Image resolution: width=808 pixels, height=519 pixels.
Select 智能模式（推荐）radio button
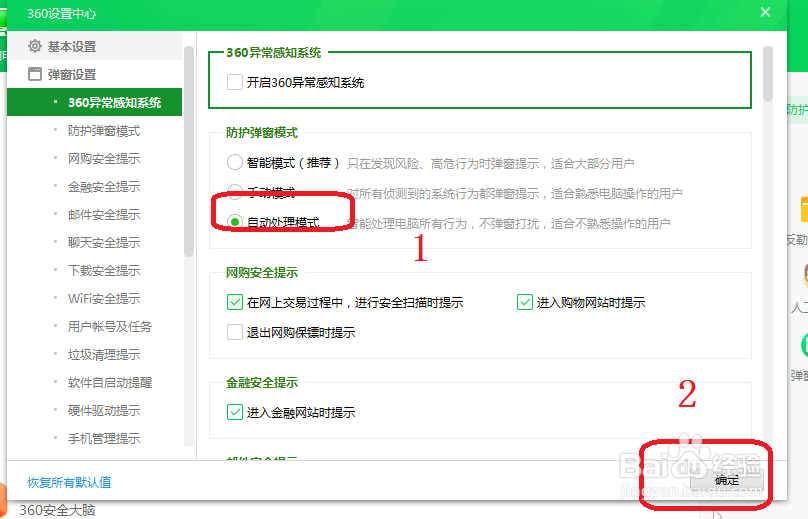(x=234, y=162)
